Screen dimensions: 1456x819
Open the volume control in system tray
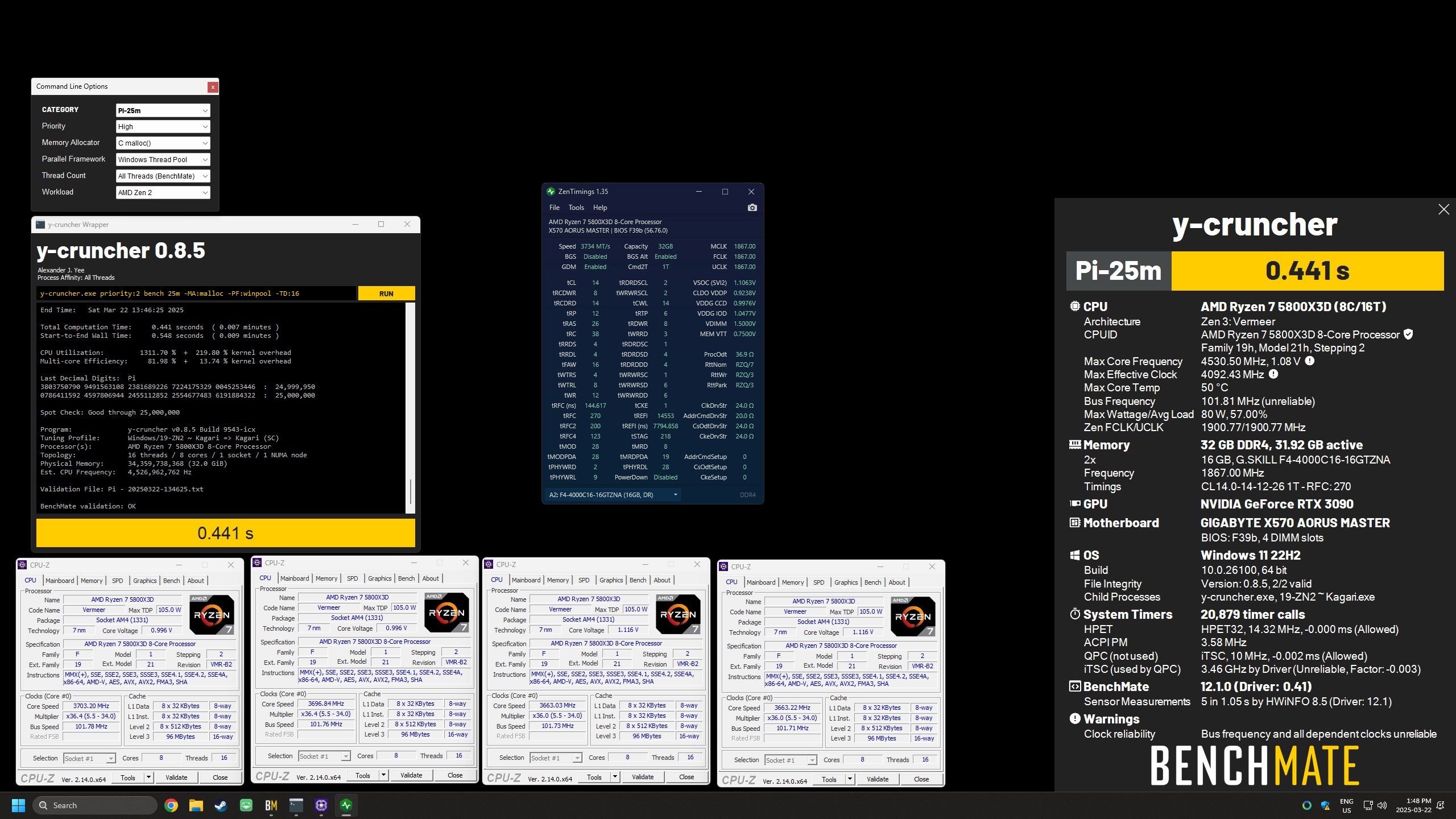1382,805
